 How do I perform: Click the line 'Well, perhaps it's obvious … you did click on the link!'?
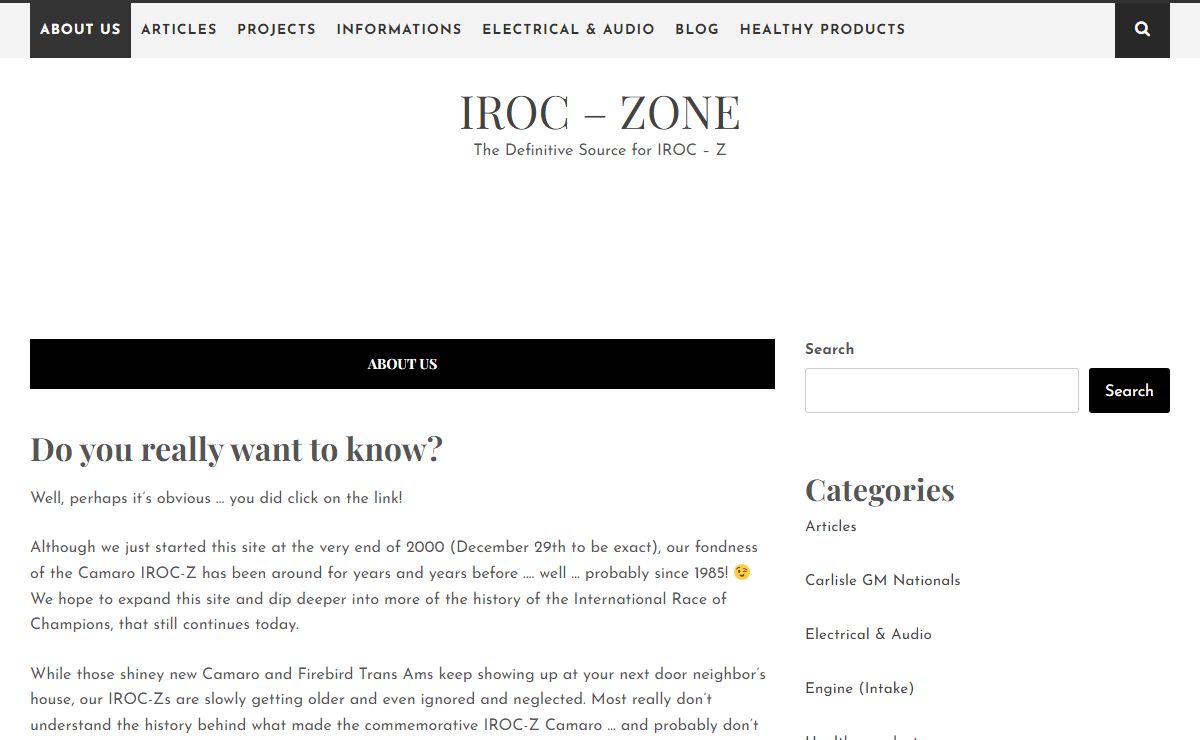point(216,498)
